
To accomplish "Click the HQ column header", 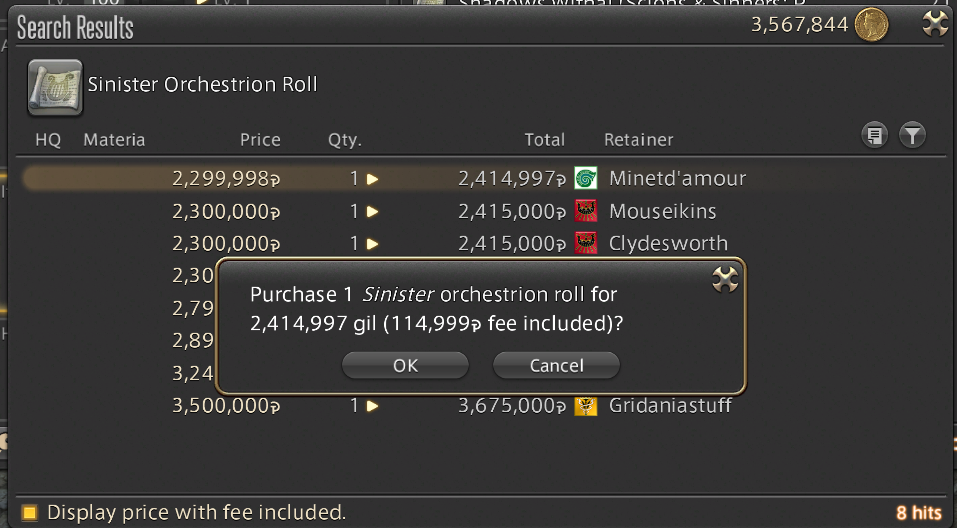I will pyautogui.click(x=48, y=140).
